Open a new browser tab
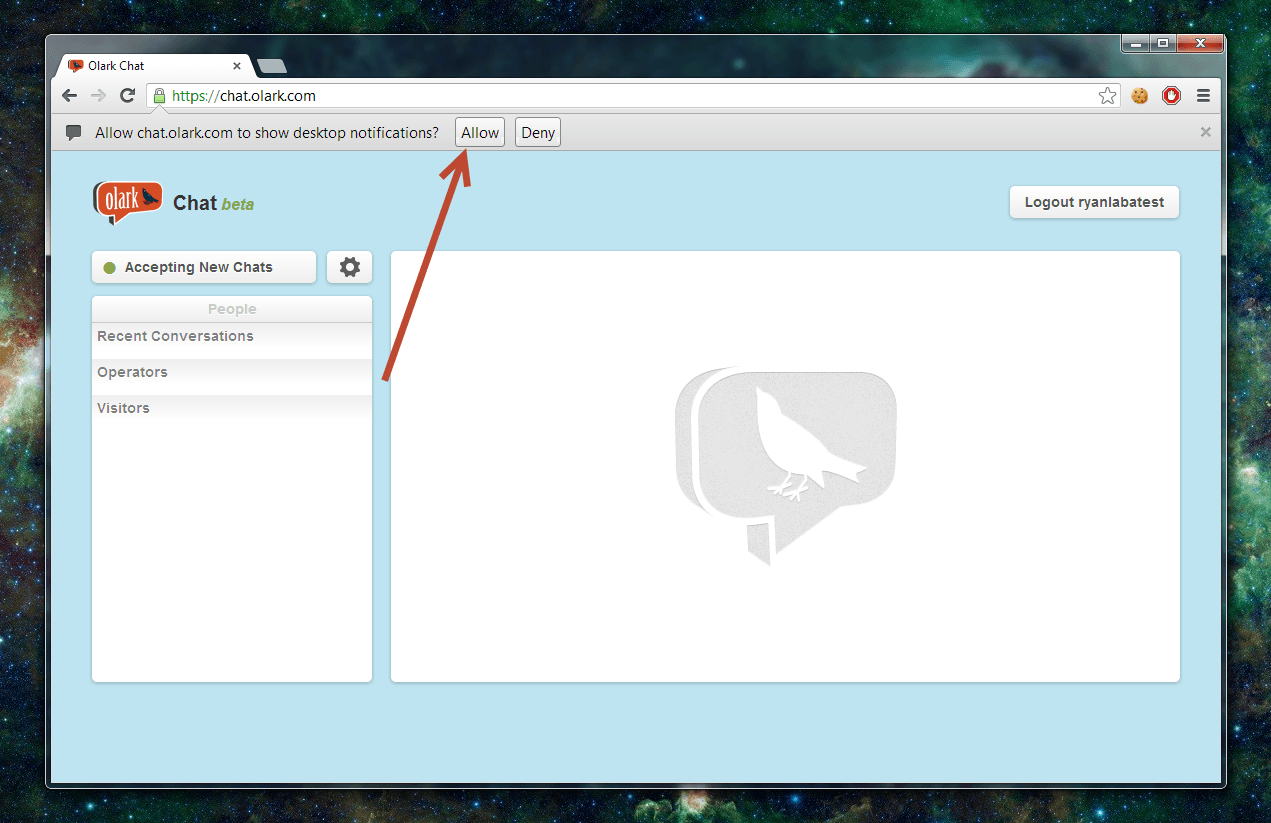The image size is (1271, 823). pyautogui.click(x=271, y=66)
